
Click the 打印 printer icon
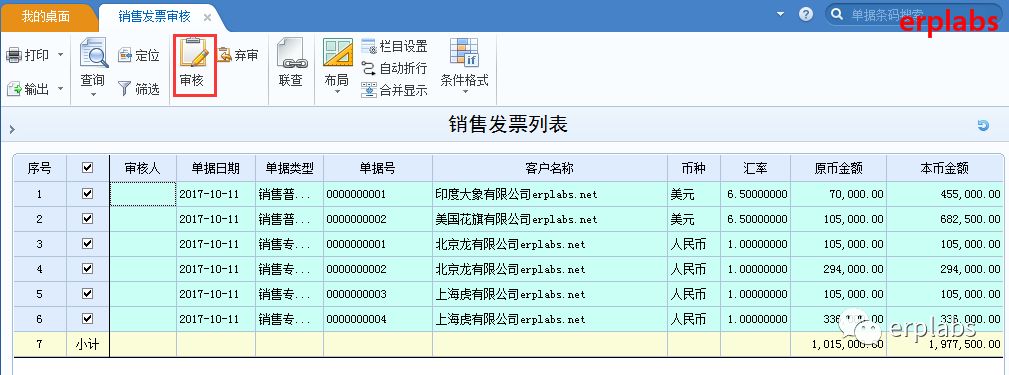pyautogui.click(x=14, y=55)
